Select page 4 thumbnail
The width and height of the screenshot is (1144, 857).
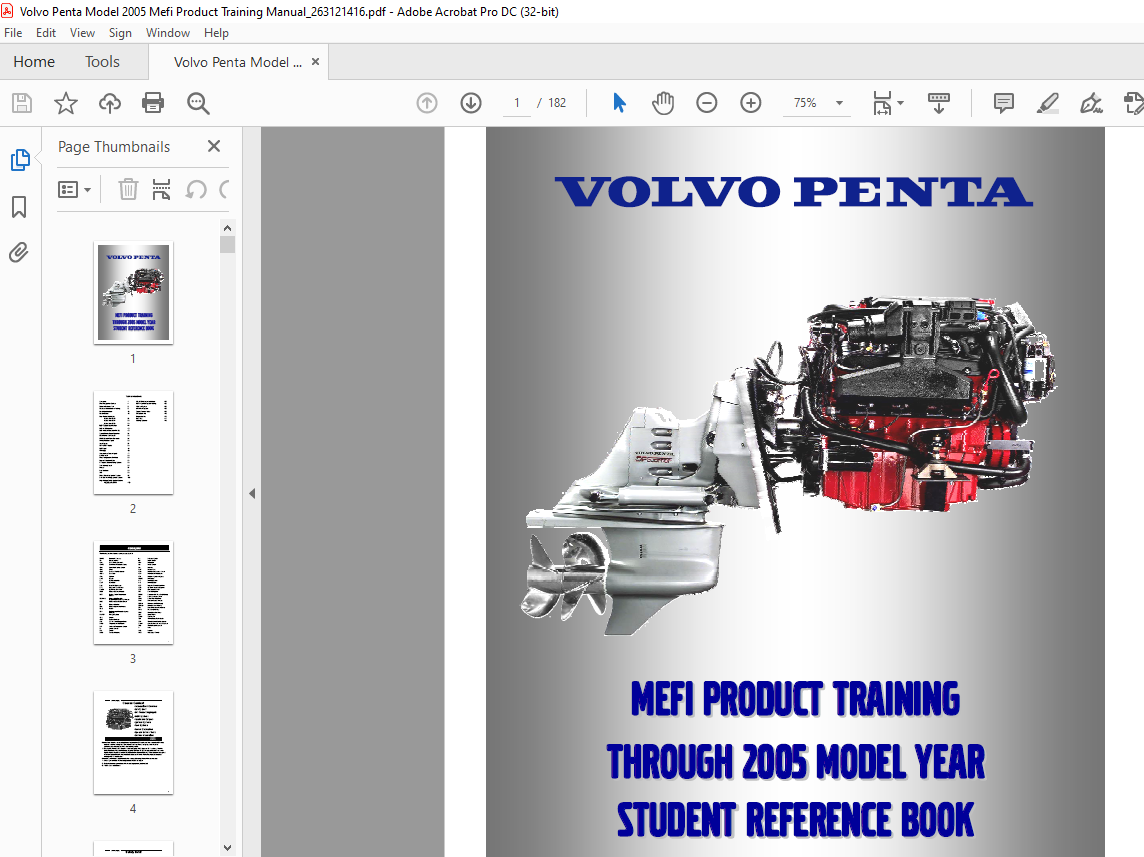(x=134, y=742)
